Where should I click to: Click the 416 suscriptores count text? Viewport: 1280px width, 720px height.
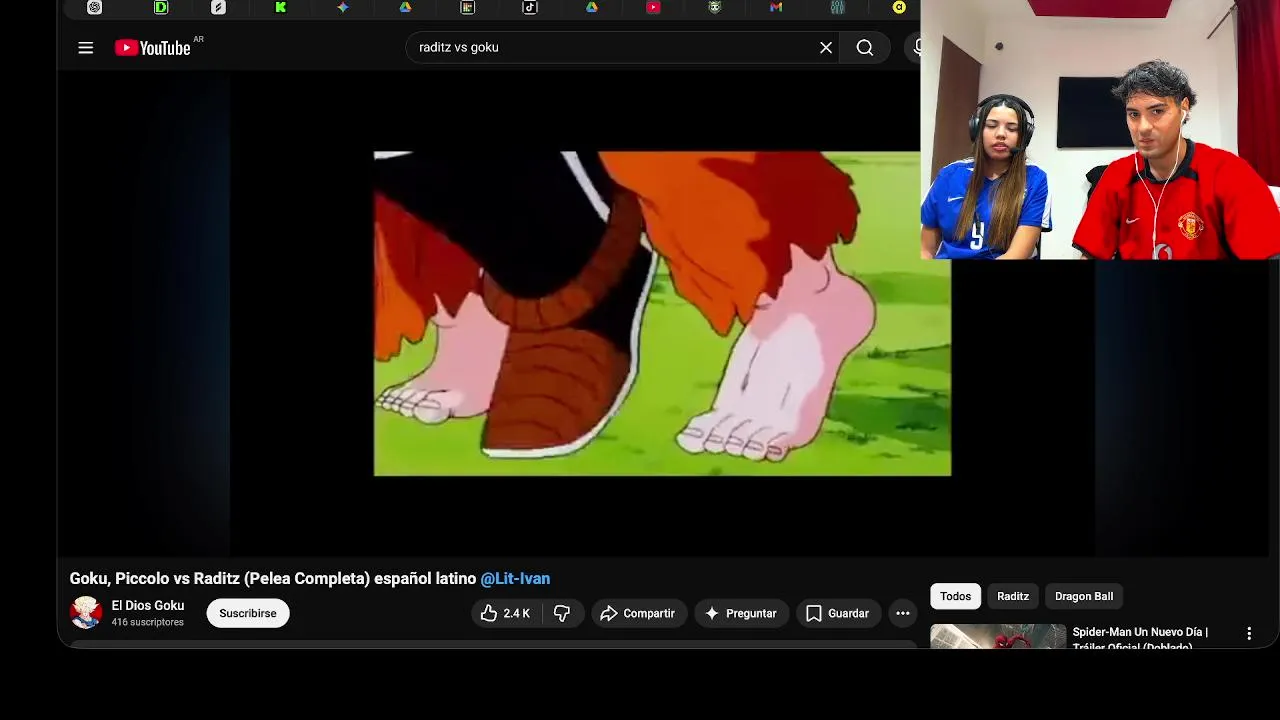tap(148, 622)
